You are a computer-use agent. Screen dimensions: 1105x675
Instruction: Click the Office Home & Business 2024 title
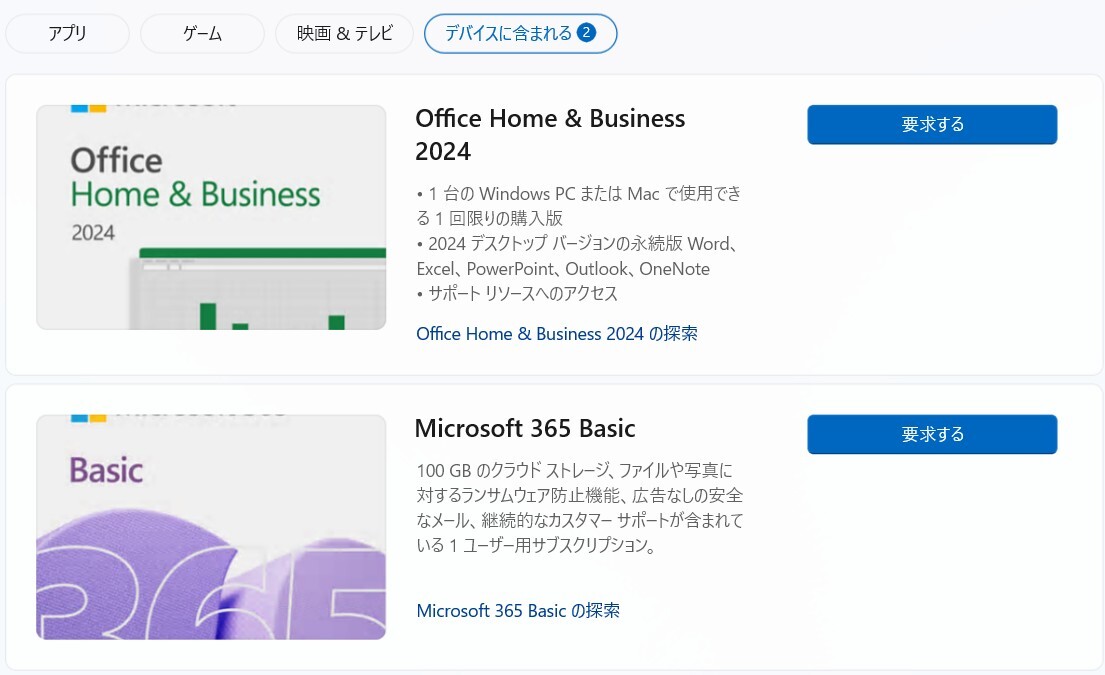[x=550, y=135]
